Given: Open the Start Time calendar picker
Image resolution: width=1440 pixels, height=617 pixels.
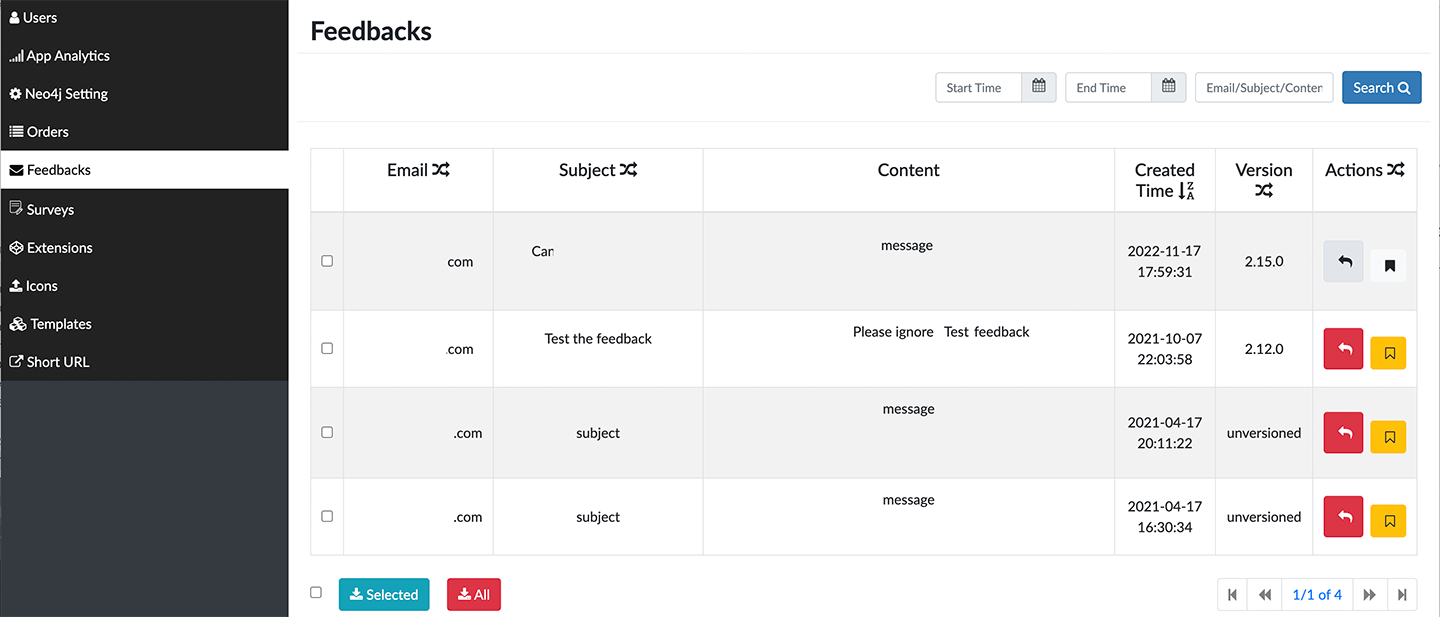Looking at the screenshot, I should coord(1038,87).
